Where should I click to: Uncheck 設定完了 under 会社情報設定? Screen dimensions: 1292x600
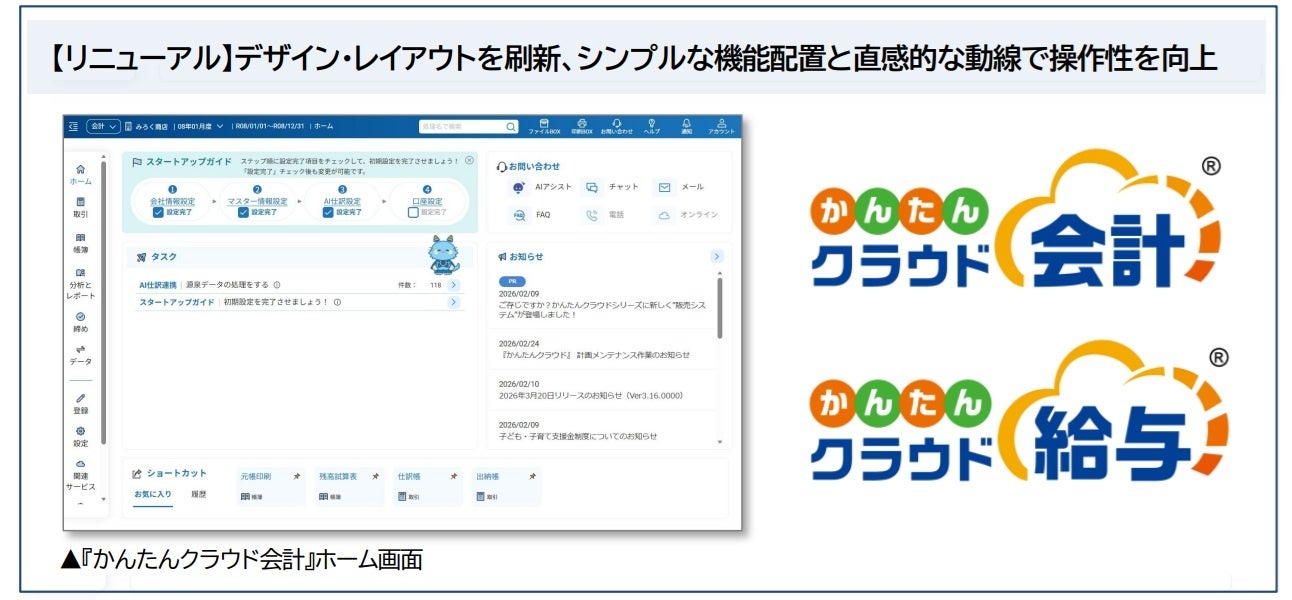[158, 212]
